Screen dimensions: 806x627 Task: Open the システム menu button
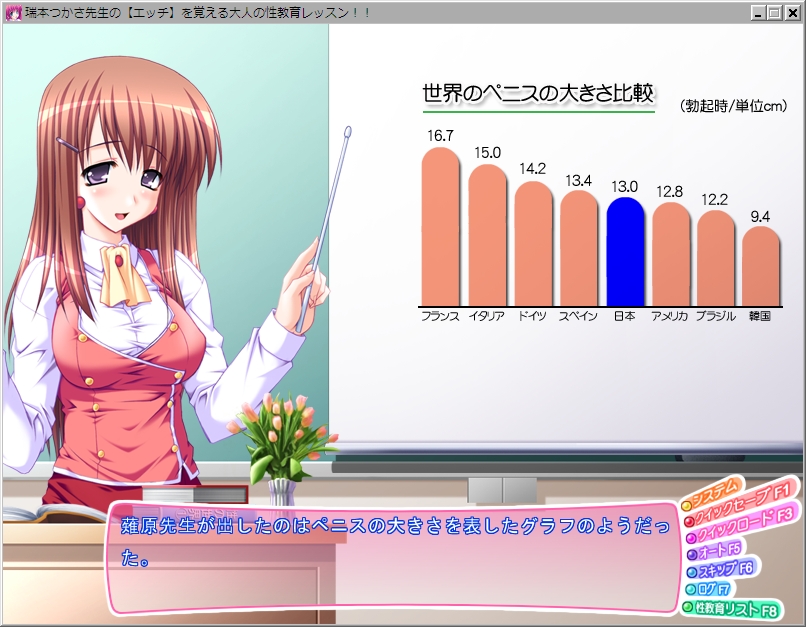[x=713, y=495]
